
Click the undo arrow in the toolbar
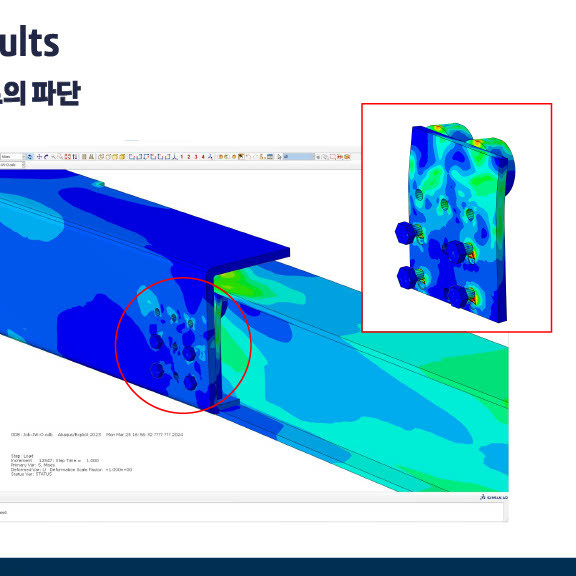[x=248, y=157]
